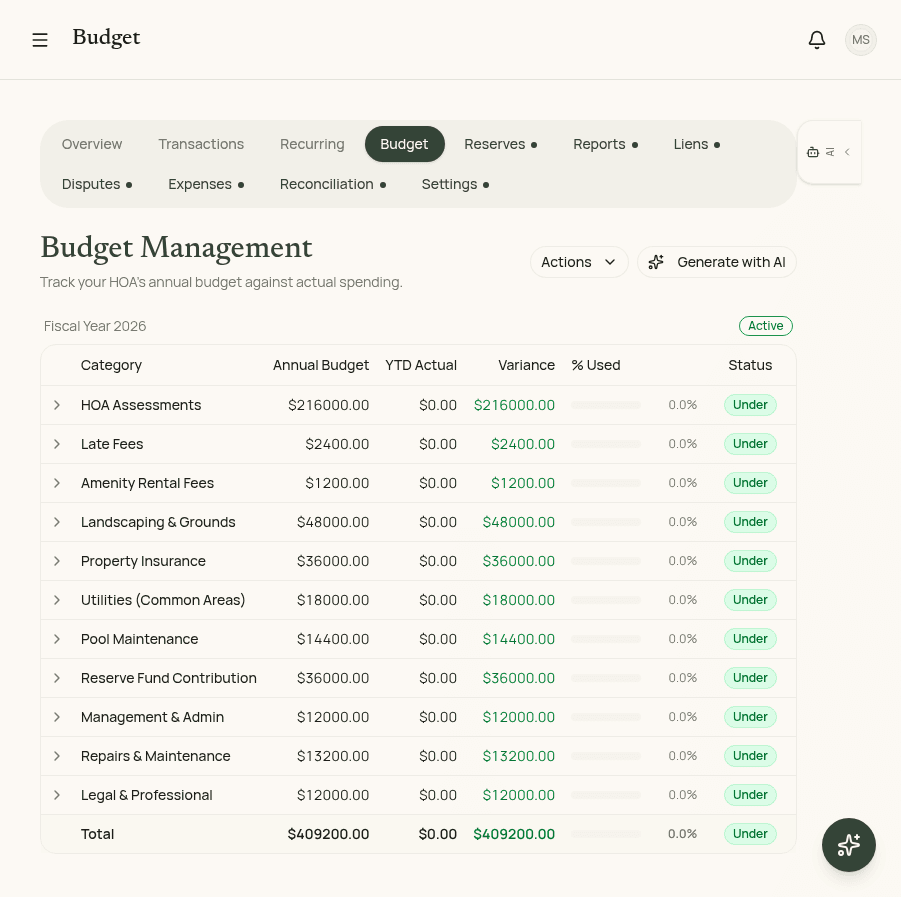Expand the Pool Maintenance row
901x897 pixels.
(x=57, y=639)
